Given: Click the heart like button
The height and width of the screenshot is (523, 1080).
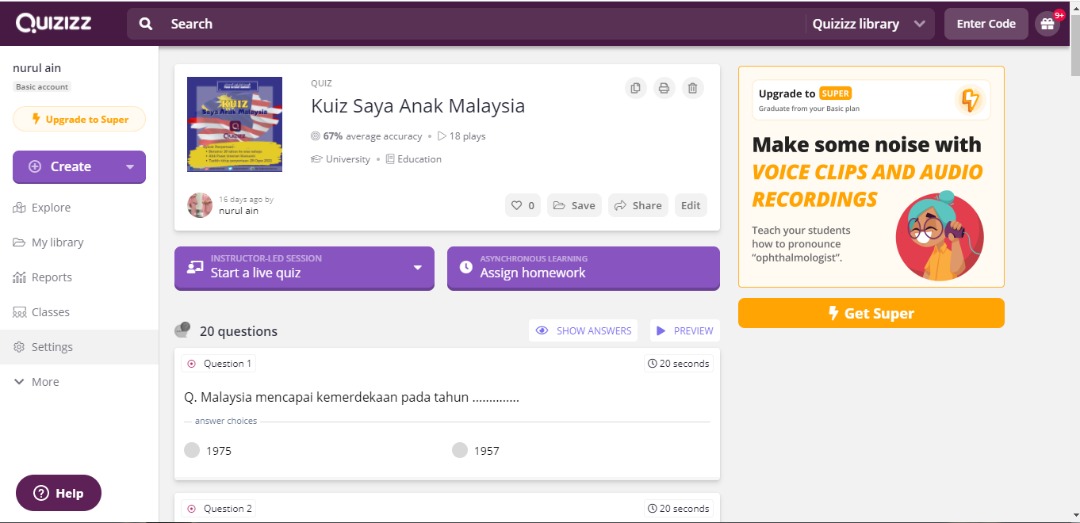Looking at the screenshot, I should 523,205.
